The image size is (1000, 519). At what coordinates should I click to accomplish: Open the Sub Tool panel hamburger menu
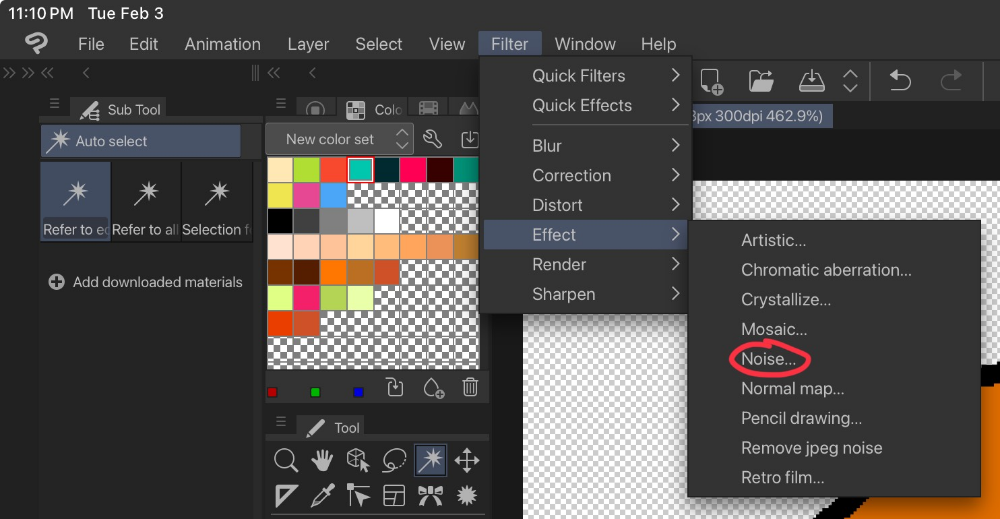tap(55, 105)
